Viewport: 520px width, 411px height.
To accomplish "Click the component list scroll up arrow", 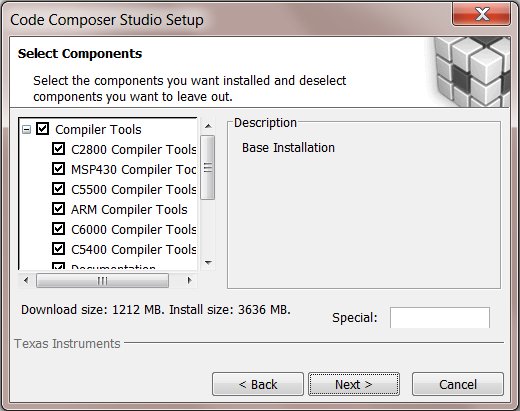I will (x=208, y=126).
